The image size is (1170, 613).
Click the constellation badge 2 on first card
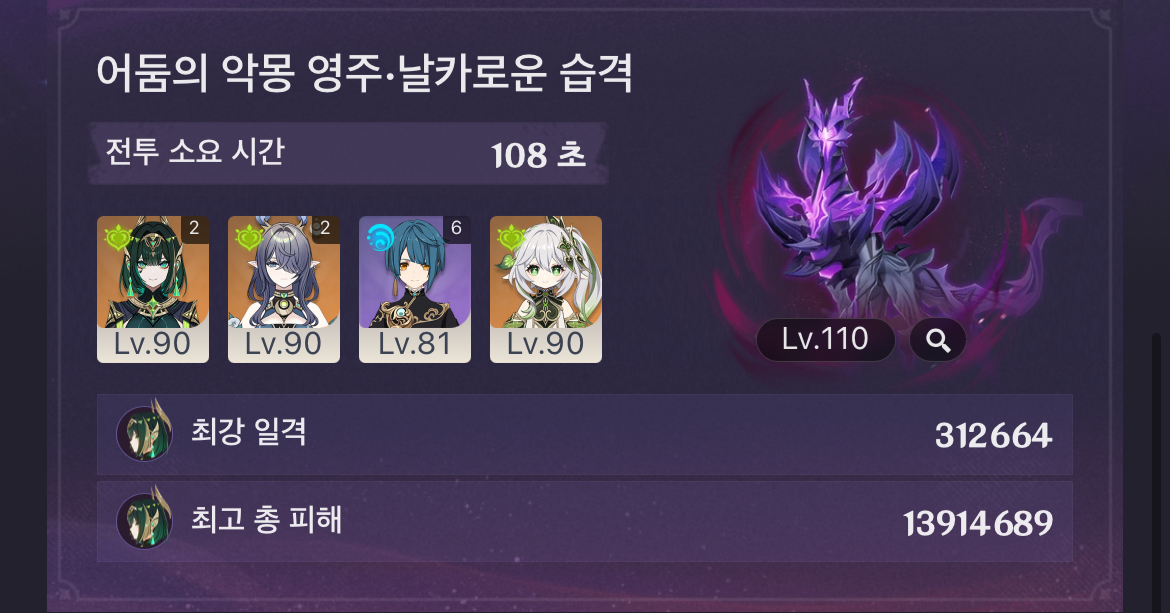tap(195, 229)
